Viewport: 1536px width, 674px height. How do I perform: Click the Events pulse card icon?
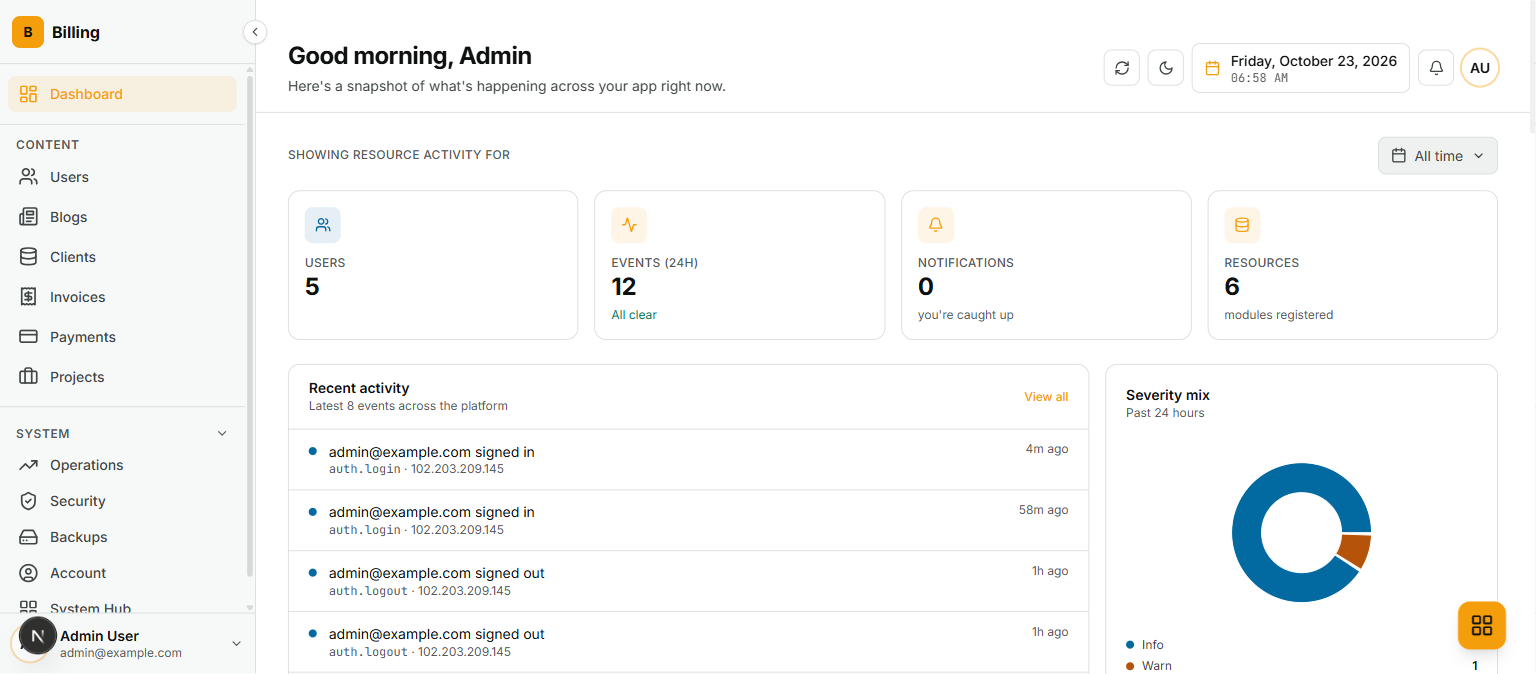629,225
